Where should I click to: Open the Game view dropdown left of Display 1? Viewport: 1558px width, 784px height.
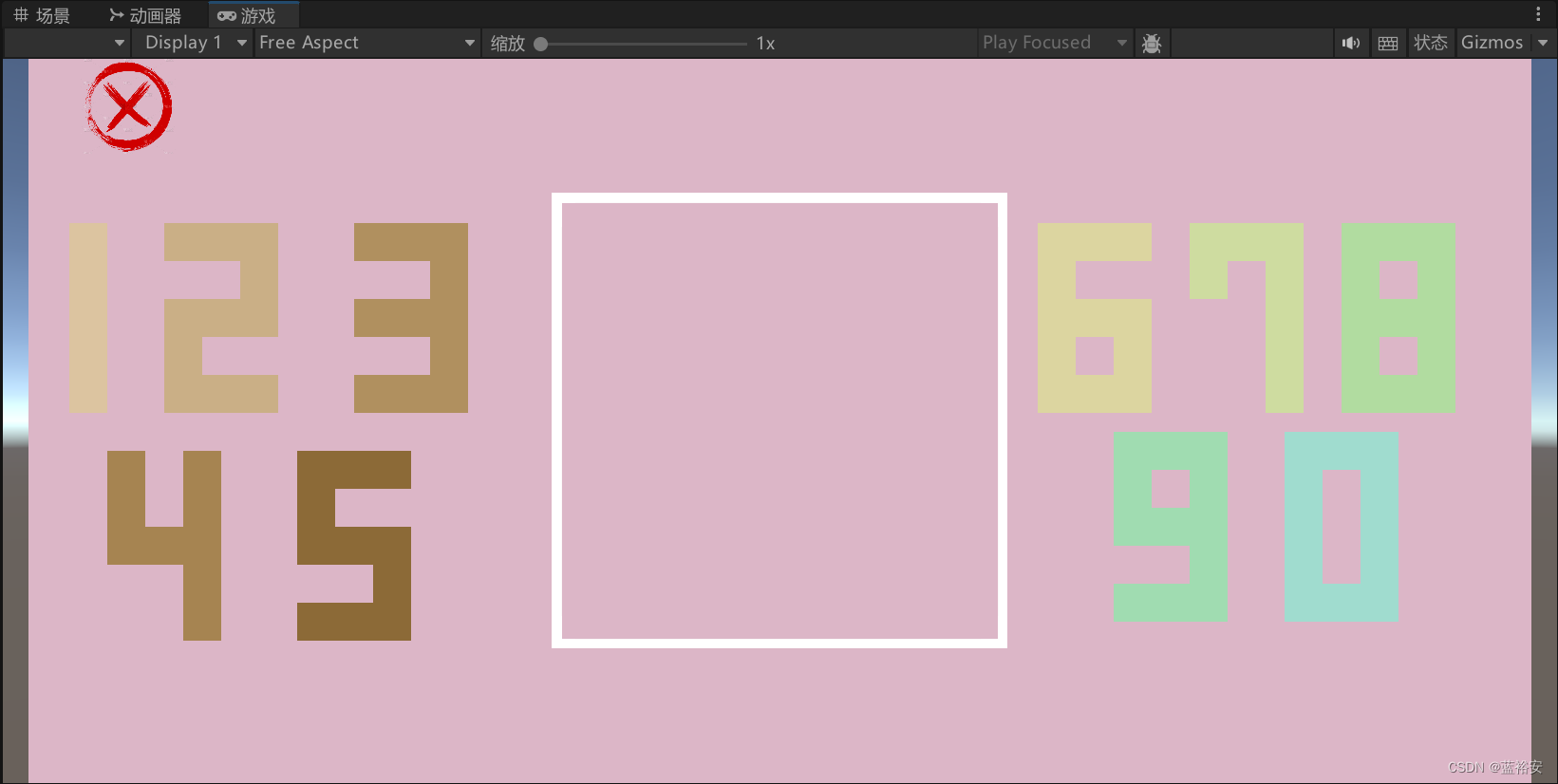pos(66,43)
